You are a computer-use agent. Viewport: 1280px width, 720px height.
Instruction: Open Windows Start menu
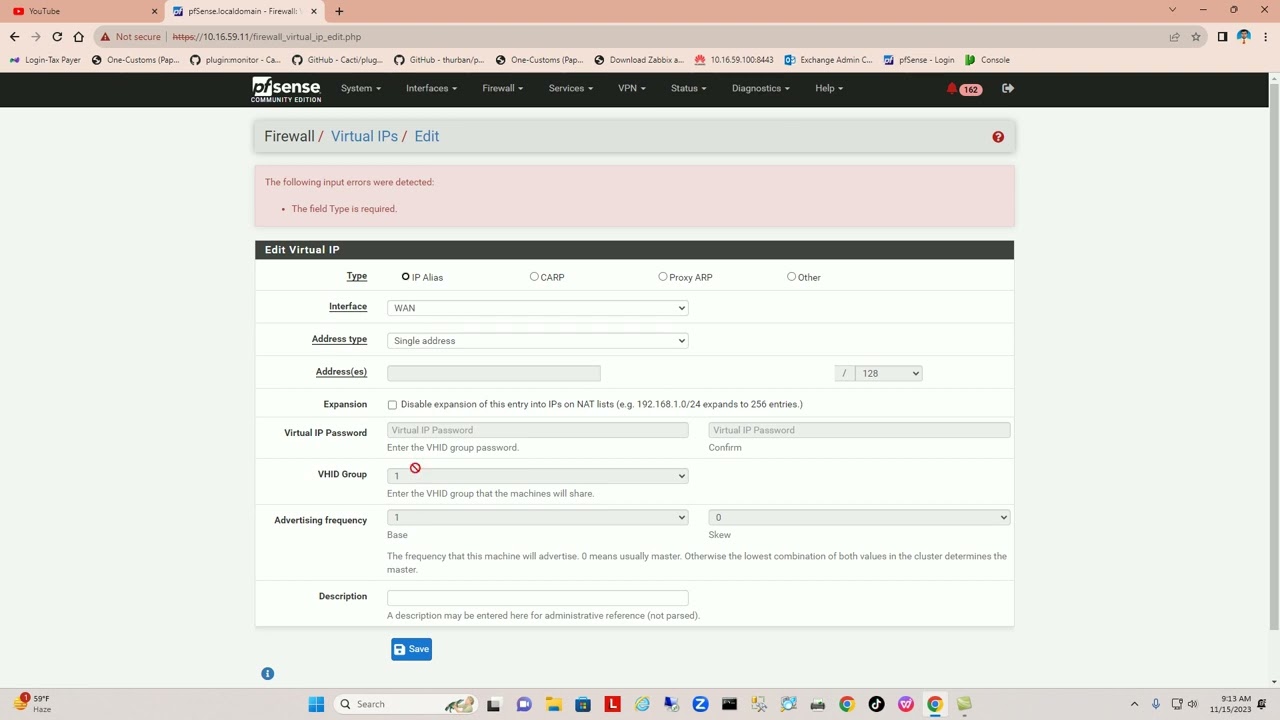(x=316, y=704)
